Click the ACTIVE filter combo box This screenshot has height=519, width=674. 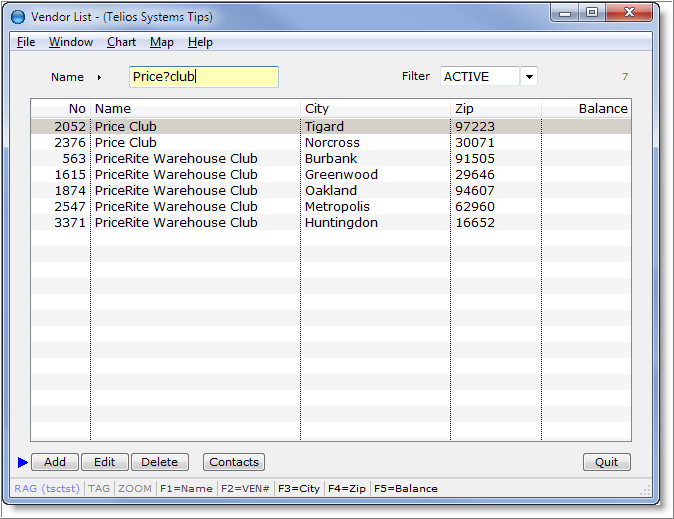pyautogui.click(x=479, y=77)
